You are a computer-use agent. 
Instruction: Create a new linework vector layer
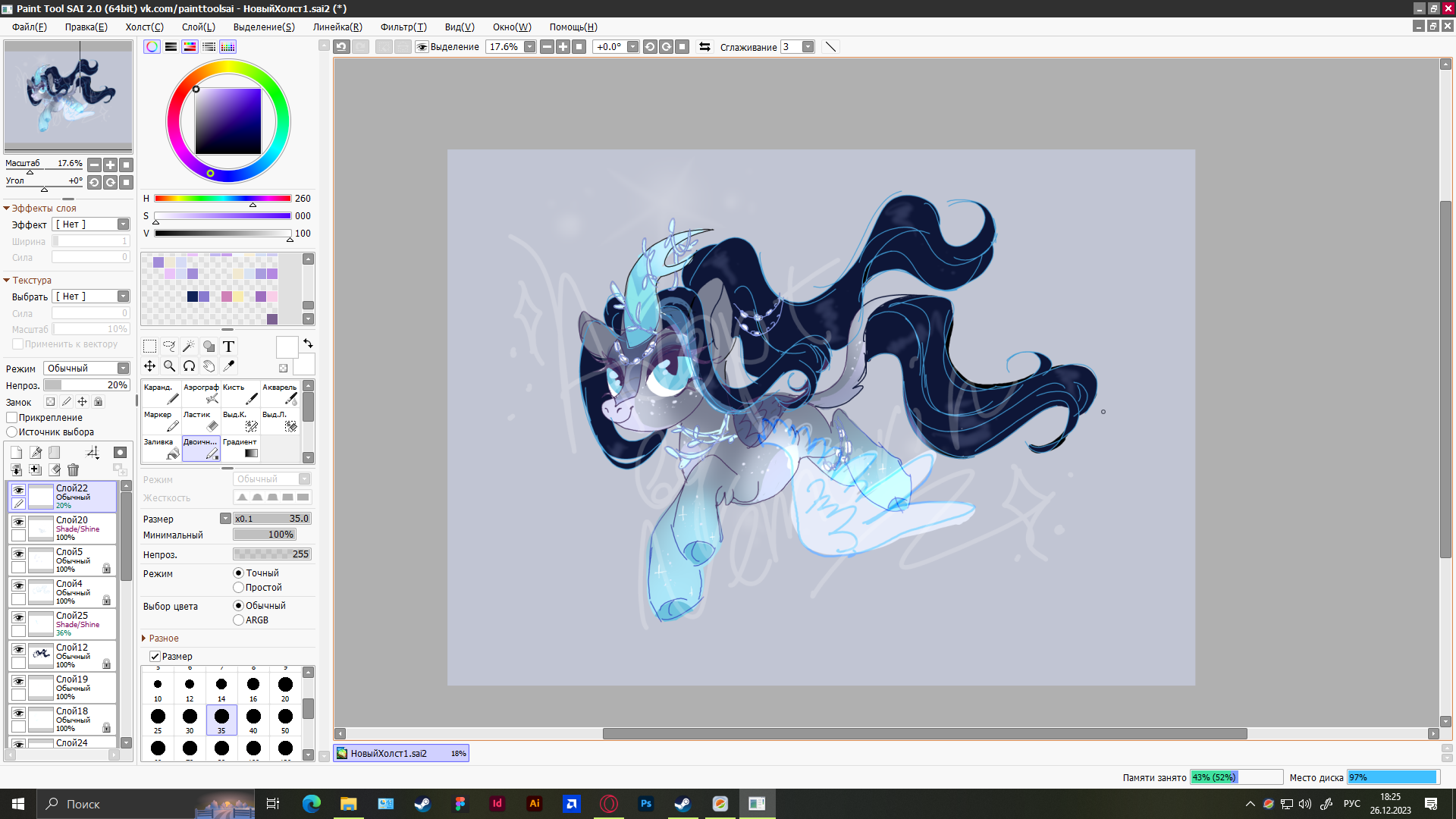point(36,453)
